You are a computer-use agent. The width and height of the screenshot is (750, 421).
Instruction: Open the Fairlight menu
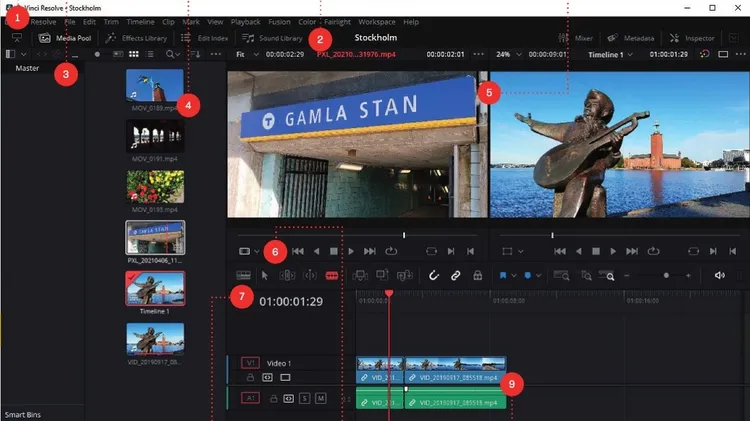tap(337, 22)
